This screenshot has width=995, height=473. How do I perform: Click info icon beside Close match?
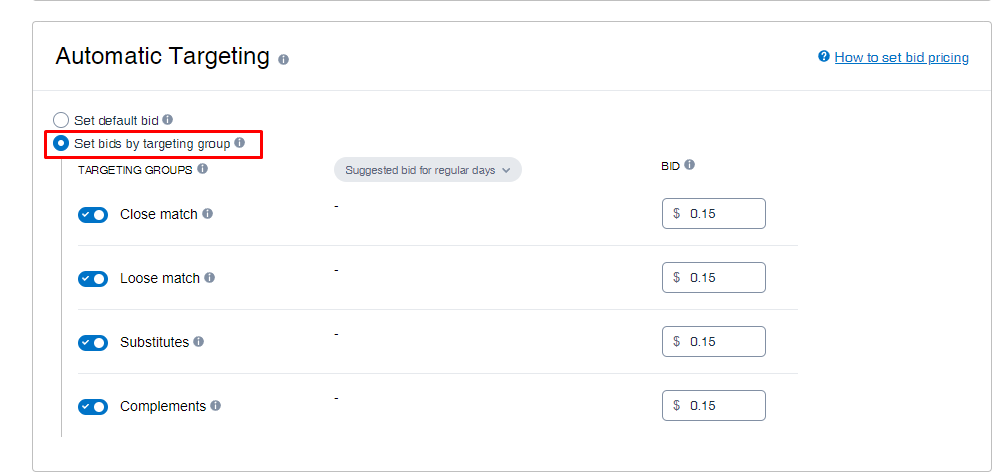tap(208, 214)
